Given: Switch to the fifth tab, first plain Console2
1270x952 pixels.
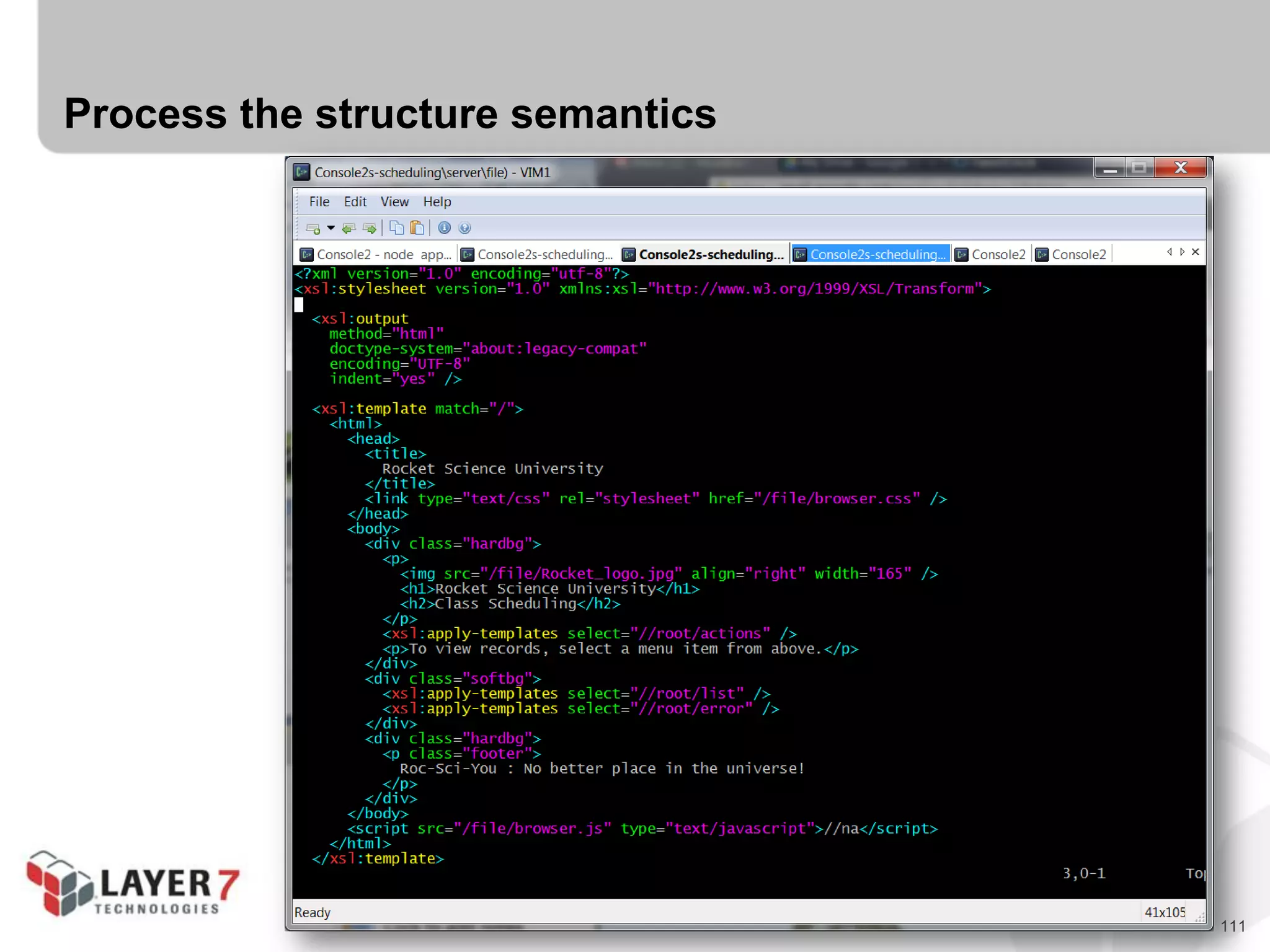Looking at the screenshot, I should (990, 255).
